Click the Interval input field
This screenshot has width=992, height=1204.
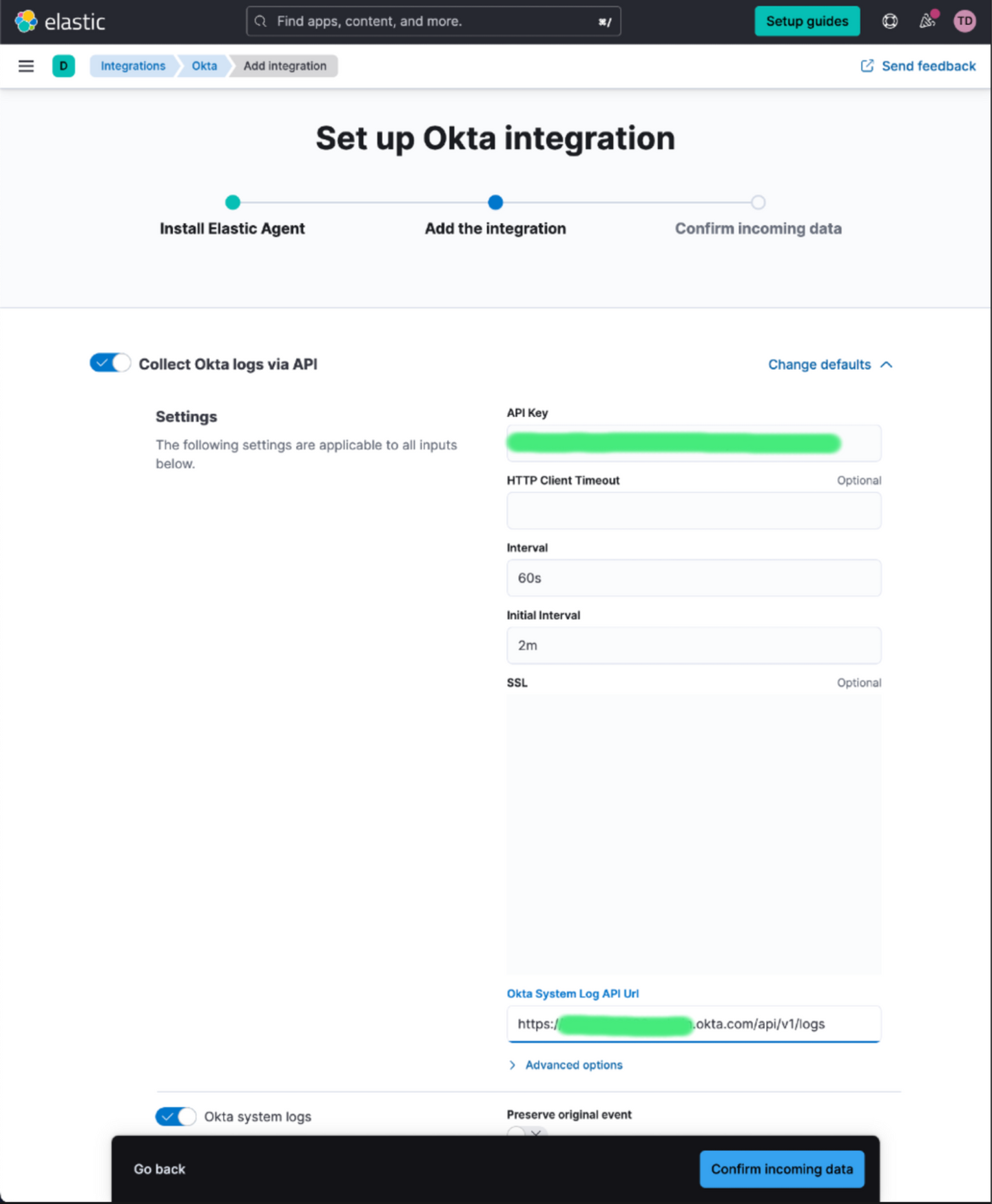click(694, 578)
